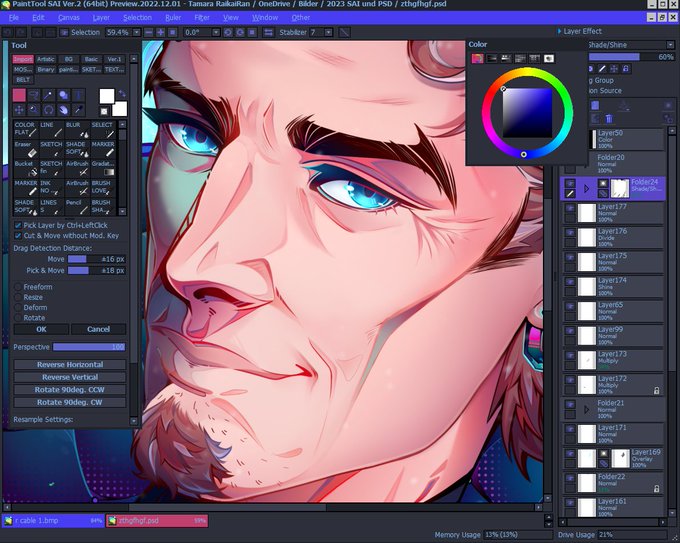Select the Eraser brush tool
The image size is (680, 543).
tap(26, 149)
